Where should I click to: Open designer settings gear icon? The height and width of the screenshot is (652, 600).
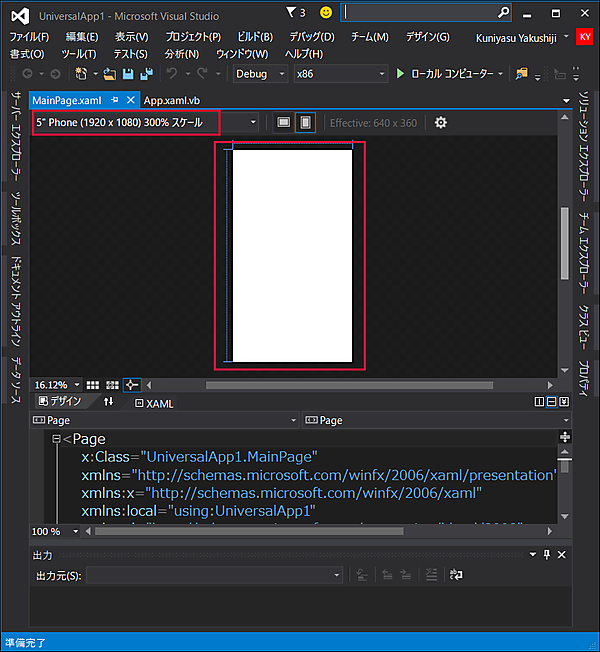[x=440, y=122]
